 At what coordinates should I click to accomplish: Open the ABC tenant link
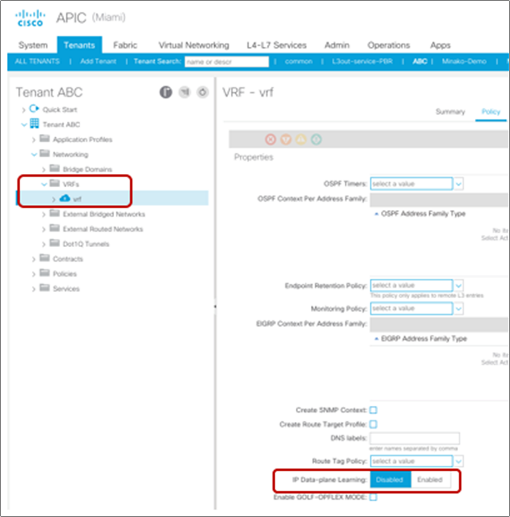tap(420, 61)
